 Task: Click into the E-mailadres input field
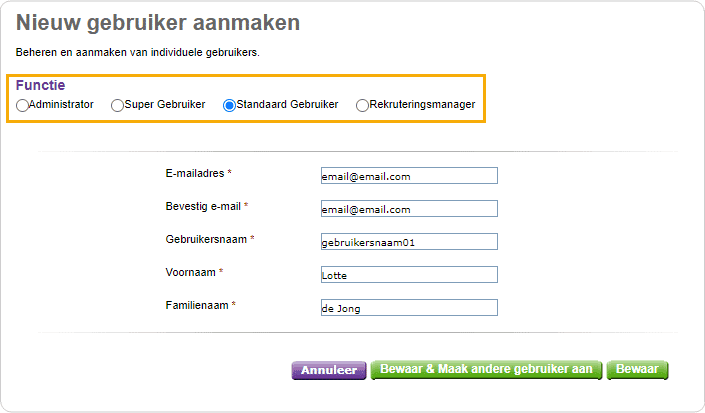tap(409, 176)
